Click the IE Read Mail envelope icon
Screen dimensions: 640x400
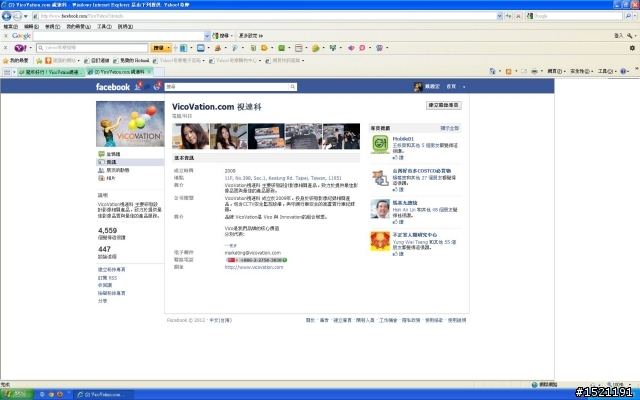click(524, 71)
